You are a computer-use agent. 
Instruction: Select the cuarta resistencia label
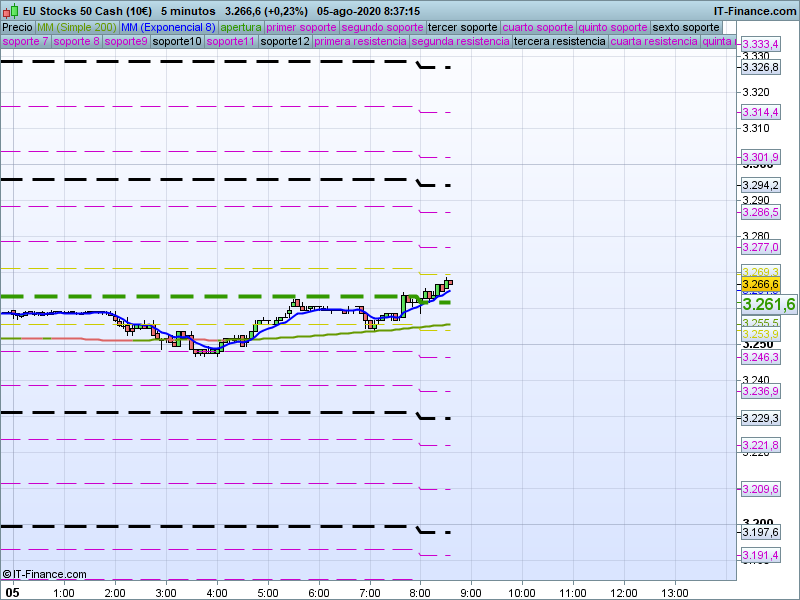click(x=654, y=42)
